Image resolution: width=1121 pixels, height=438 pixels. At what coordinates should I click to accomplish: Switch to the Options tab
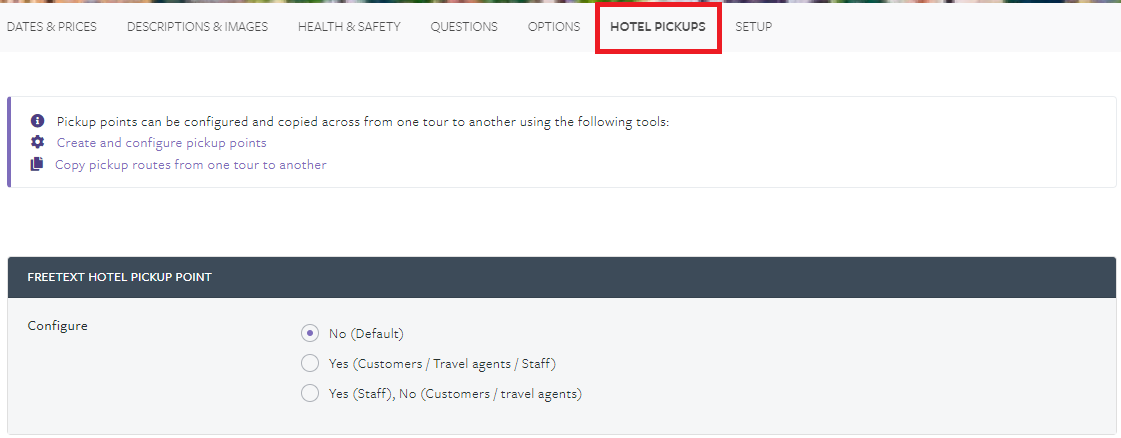554,27
